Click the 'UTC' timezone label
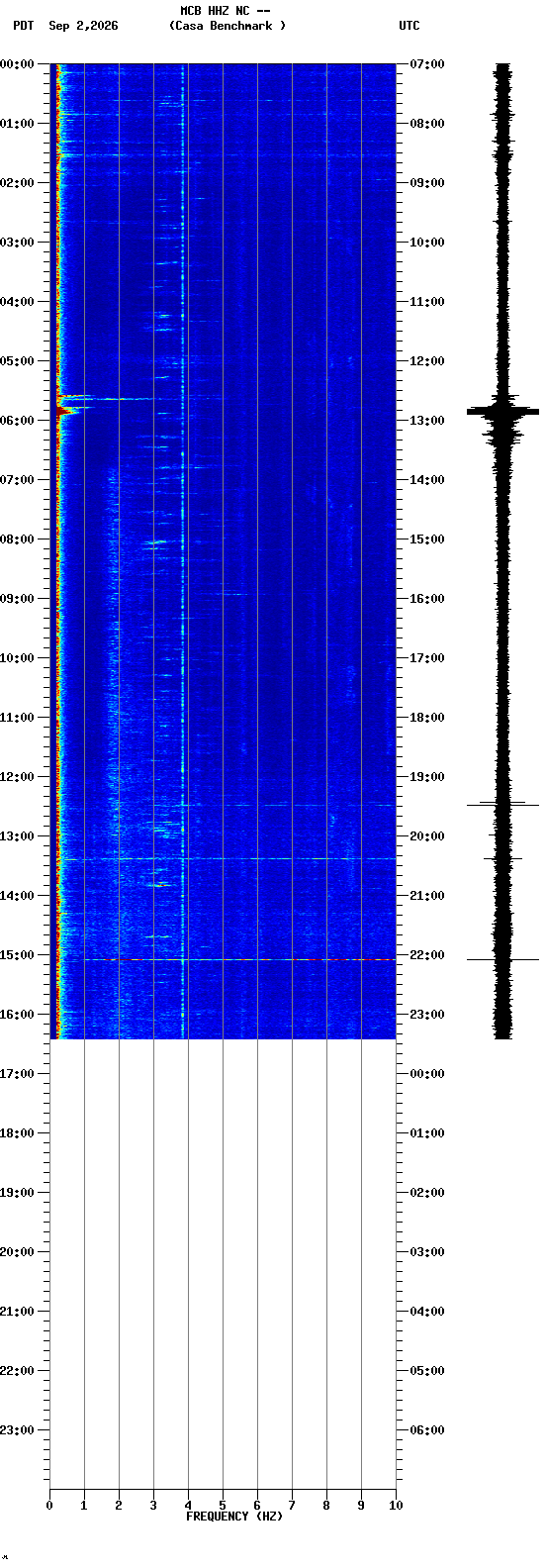 click(x=409, y=26)
